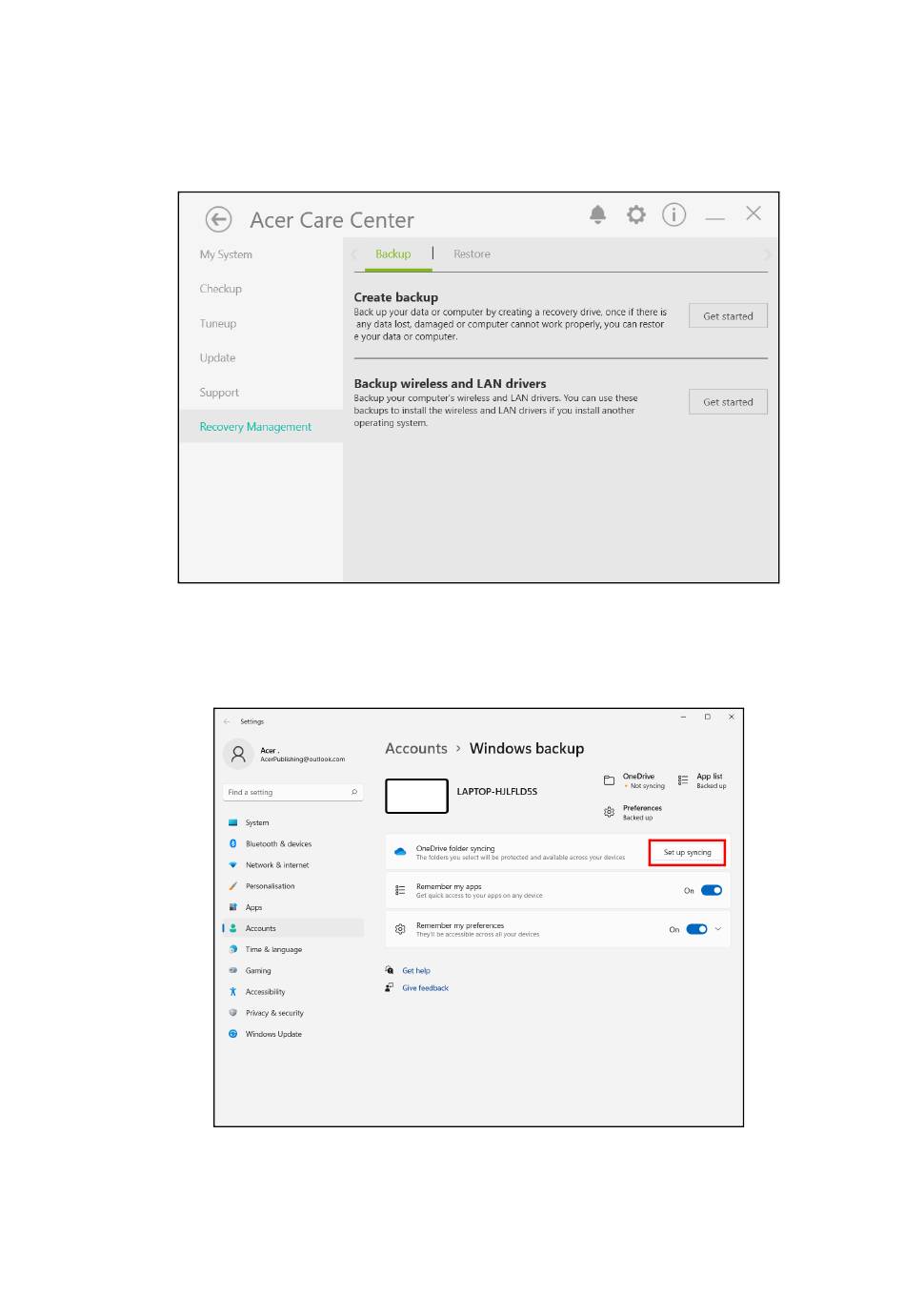Maximize the Settings window

pos(707,717)
